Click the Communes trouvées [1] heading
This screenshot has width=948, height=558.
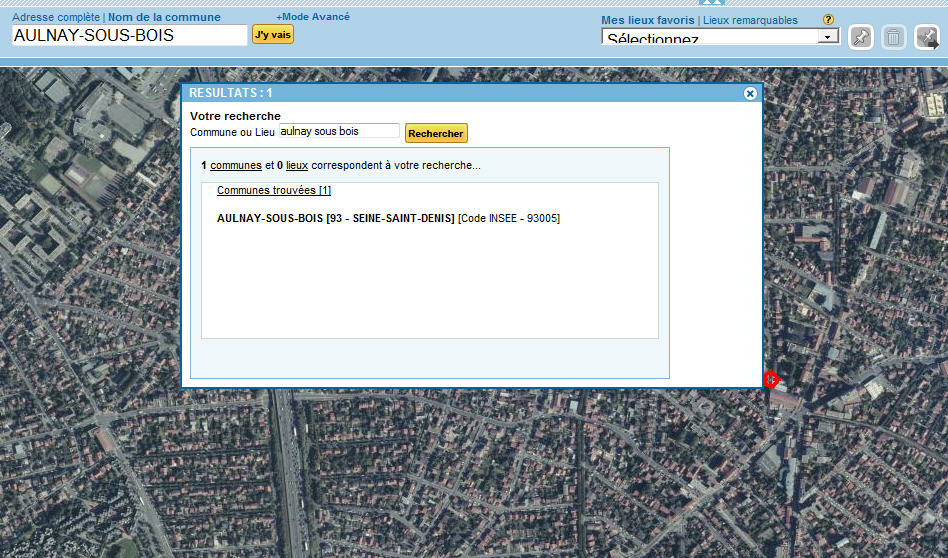(x=273, y=190)
